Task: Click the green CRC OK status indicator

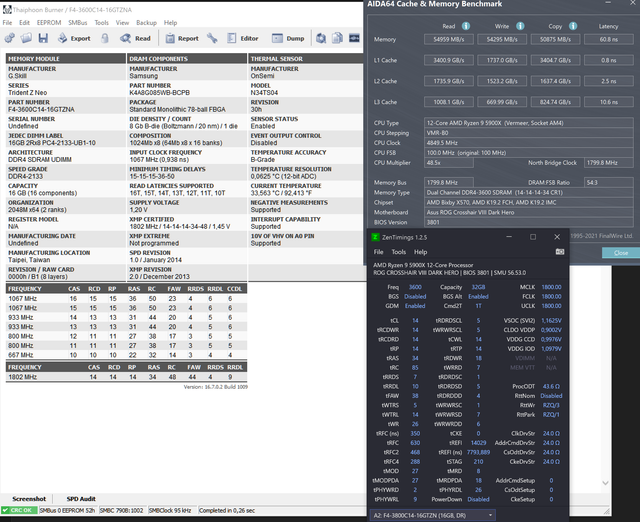Action: (x=19, y=510)
